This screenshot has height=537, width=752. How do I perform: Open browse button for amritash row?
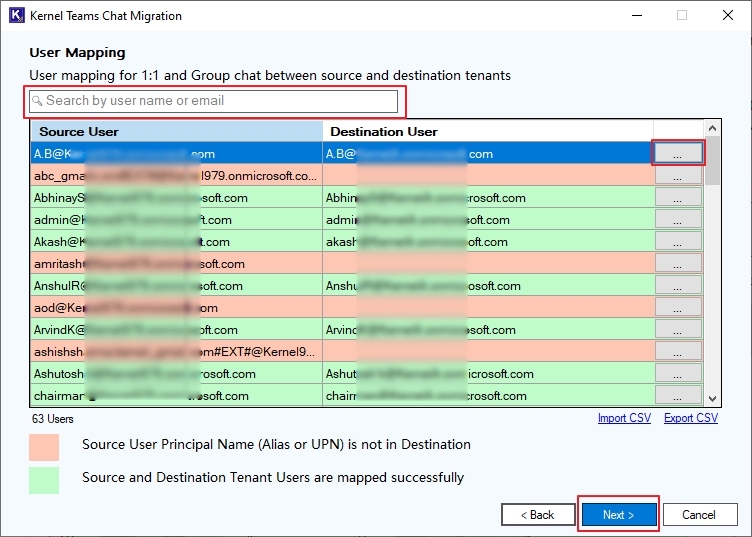678,264
